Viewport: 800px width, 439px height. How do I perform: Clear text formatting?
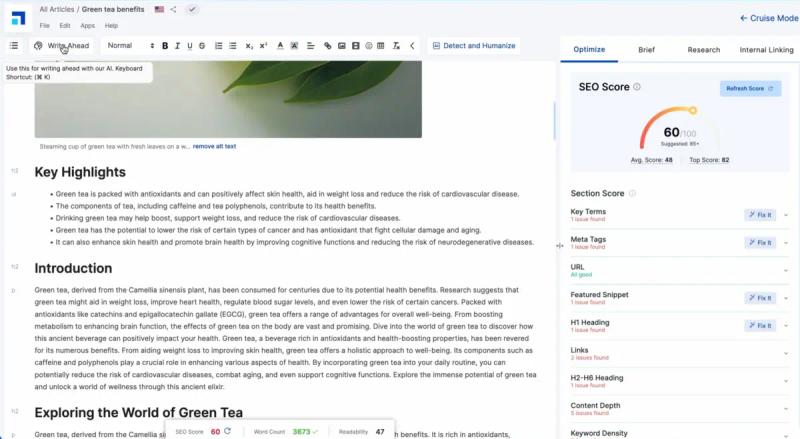(x=396, y=45)
